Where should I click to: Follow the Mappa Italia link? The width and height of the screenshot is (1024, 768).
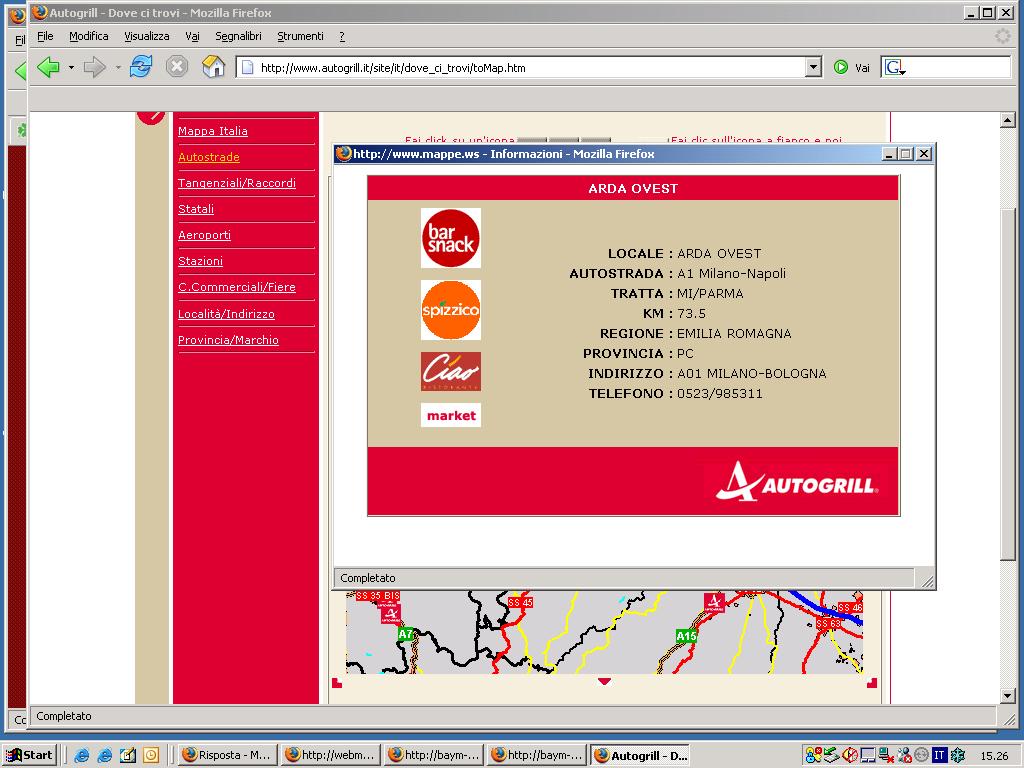click(x=213, y=131)
